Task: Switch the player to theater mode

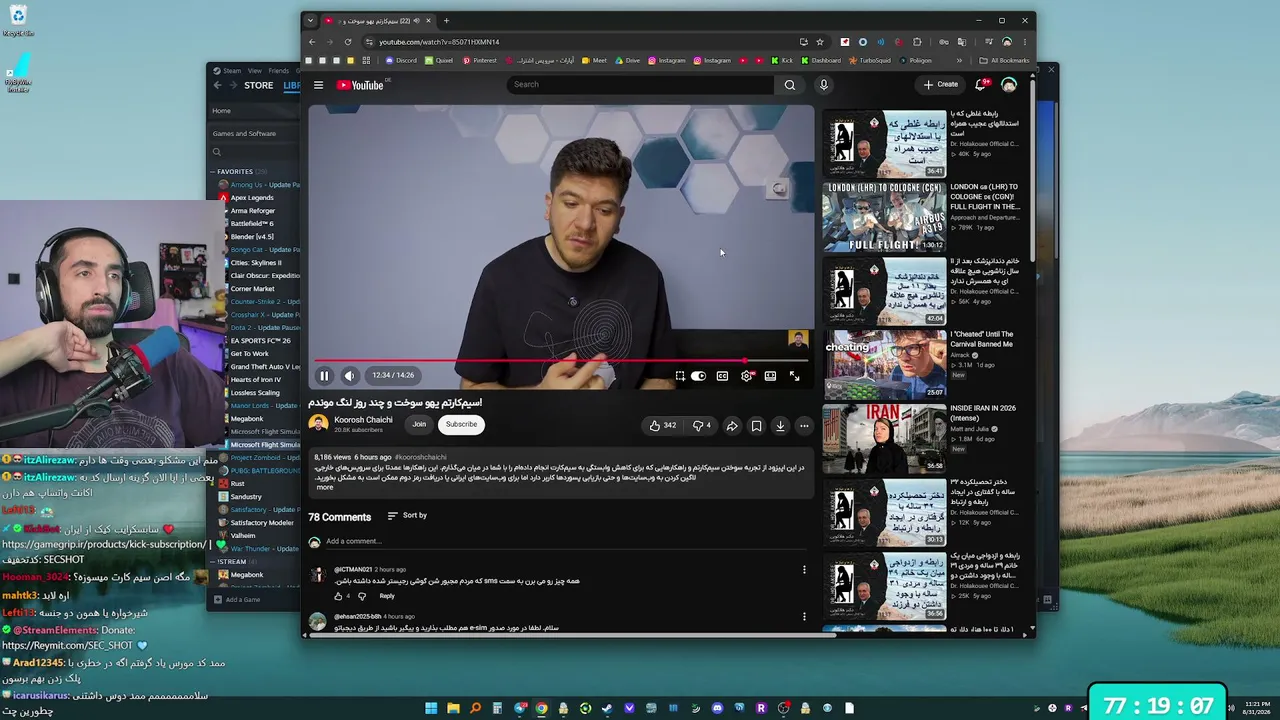Action: point(770,376)
